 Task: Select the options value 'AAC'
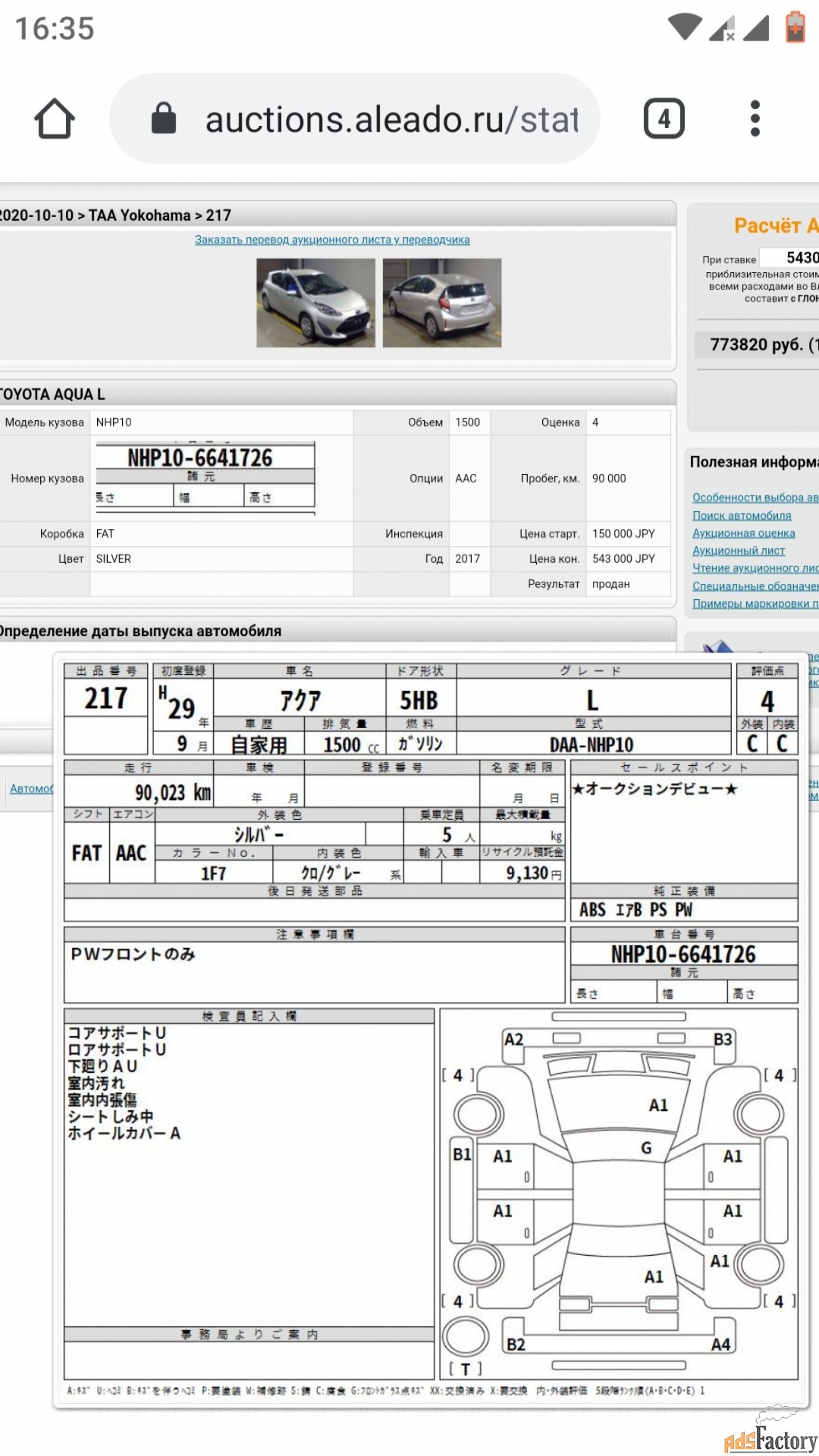click(466, 479)
